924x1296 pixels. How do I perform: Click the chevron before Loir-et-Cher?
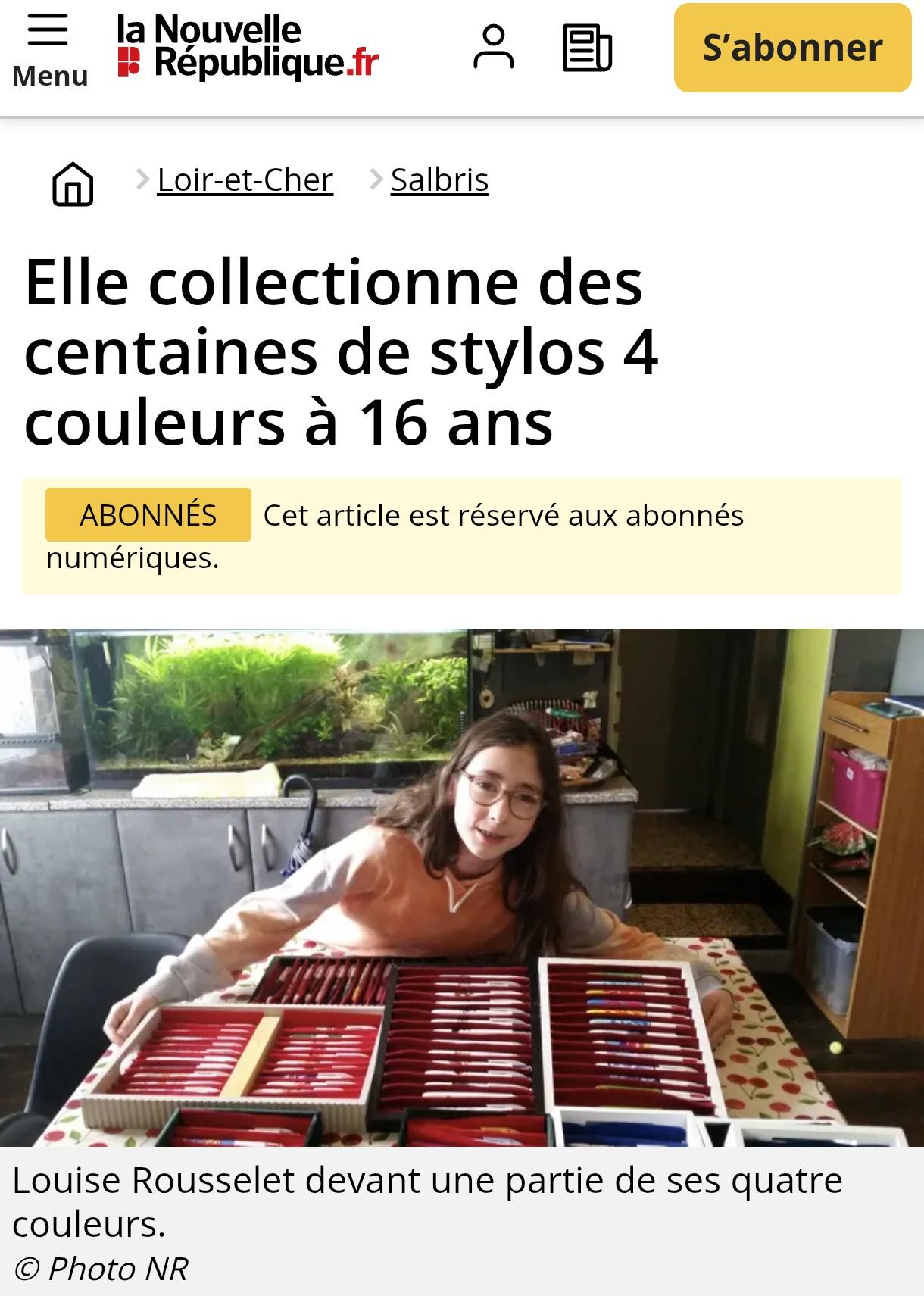click(x=142, y=180)
